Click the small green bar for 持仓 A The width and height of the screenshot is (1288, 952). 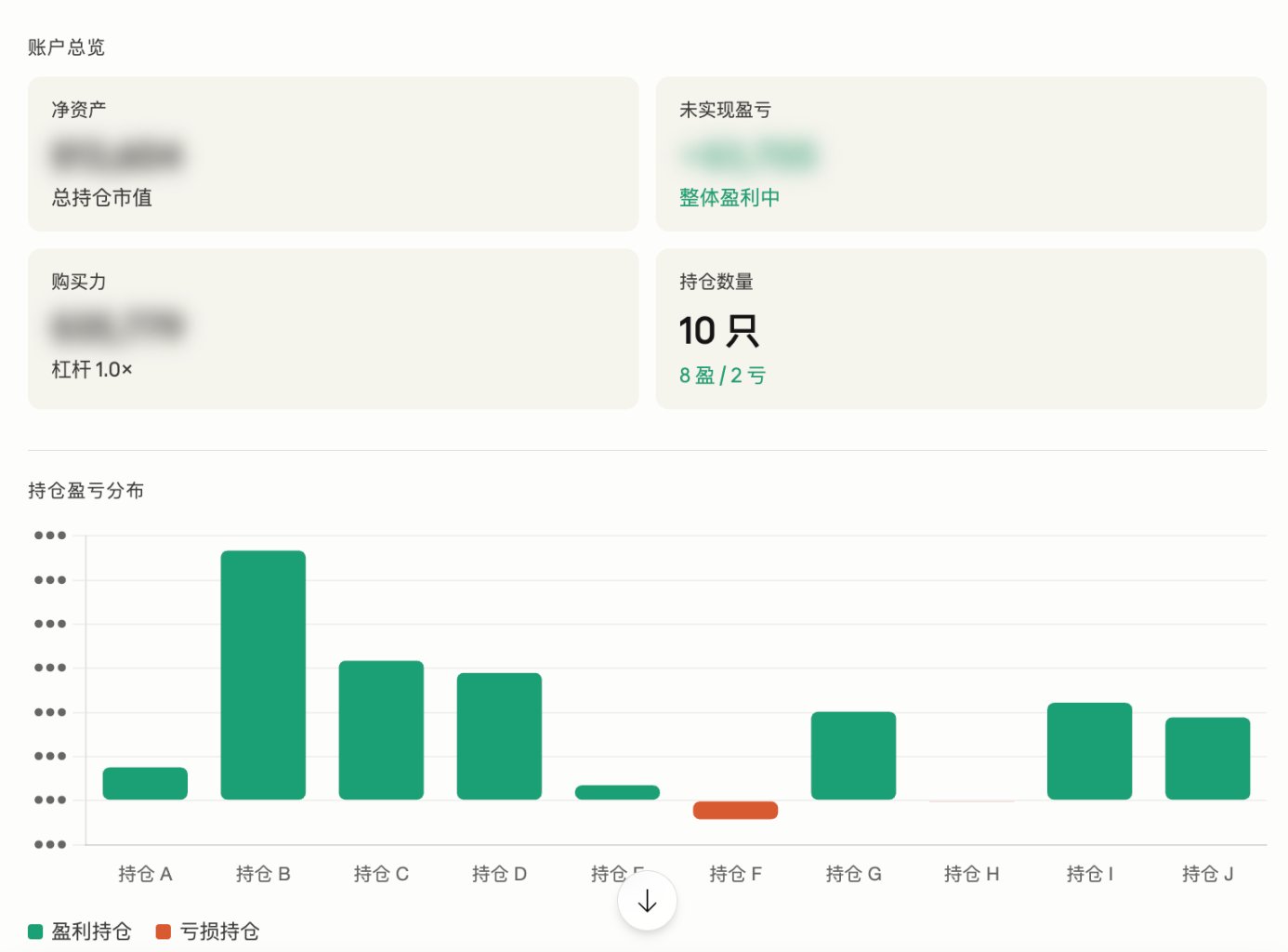pyautogui.click(x=145, y=784)
